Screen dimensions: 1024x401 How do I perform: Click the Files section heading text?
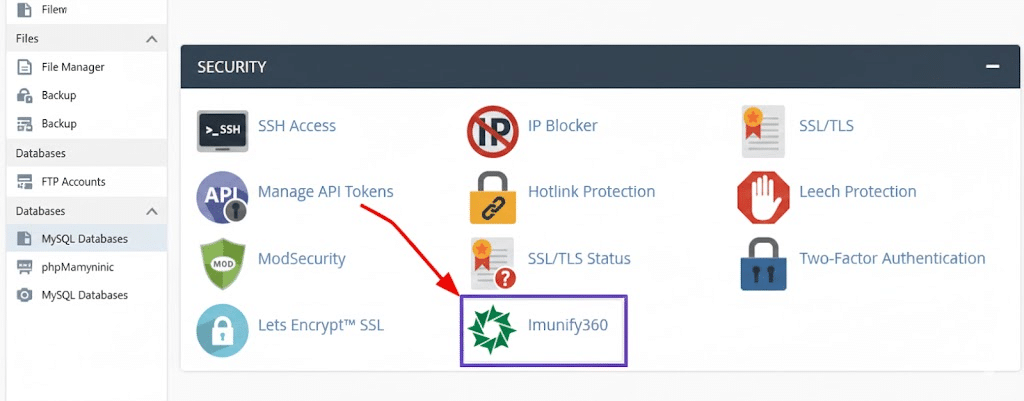27,39
